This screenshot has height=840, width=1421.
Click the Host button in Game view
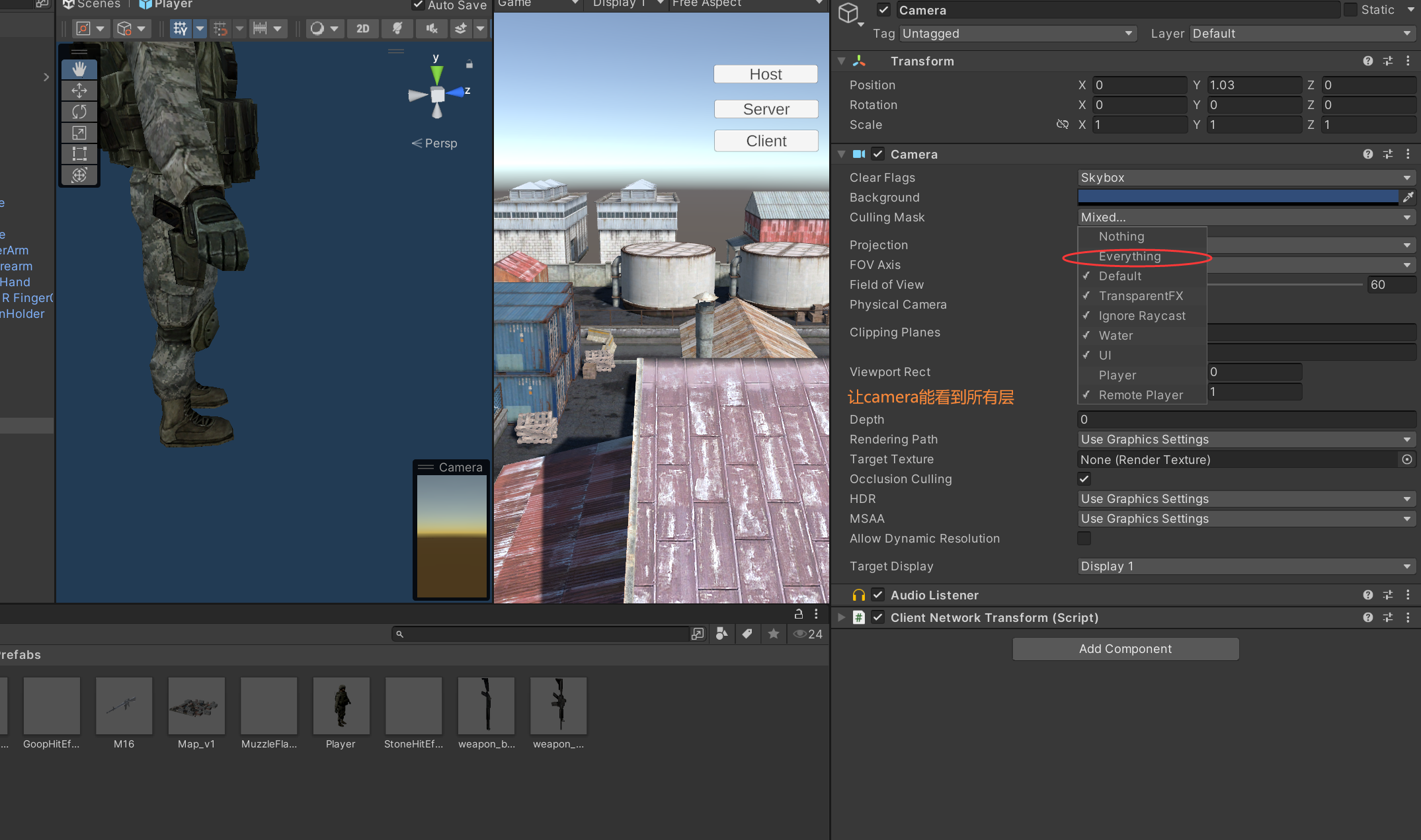click(x=766, y=74)
